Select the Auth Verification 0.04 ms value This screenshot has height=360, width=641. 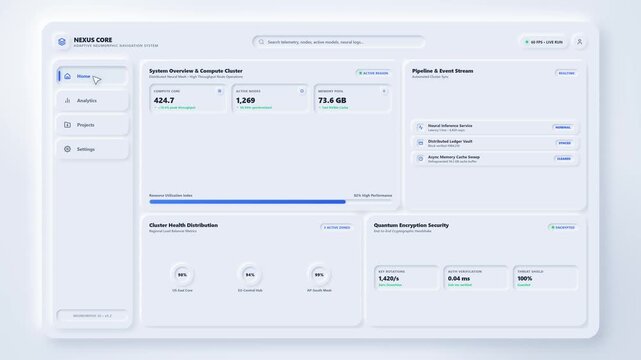point(459,278)
